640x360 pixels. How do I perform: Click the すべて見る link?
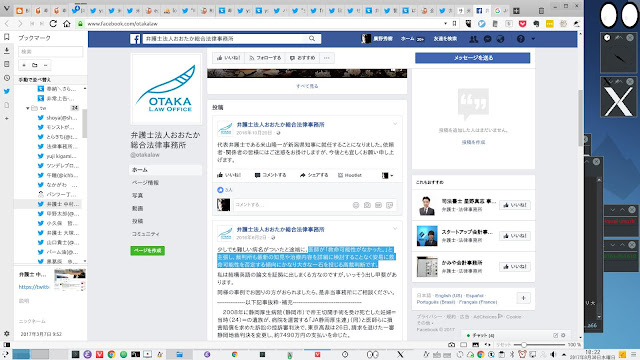tap(307, 86)
